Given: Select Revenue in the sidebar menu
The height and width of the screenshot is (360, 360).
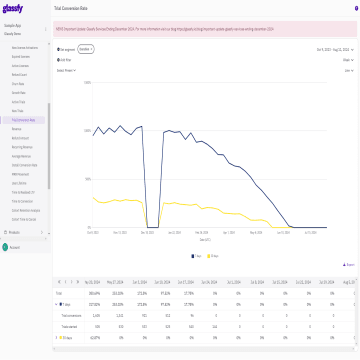Looking at the screenshot, I should [16, 129].
